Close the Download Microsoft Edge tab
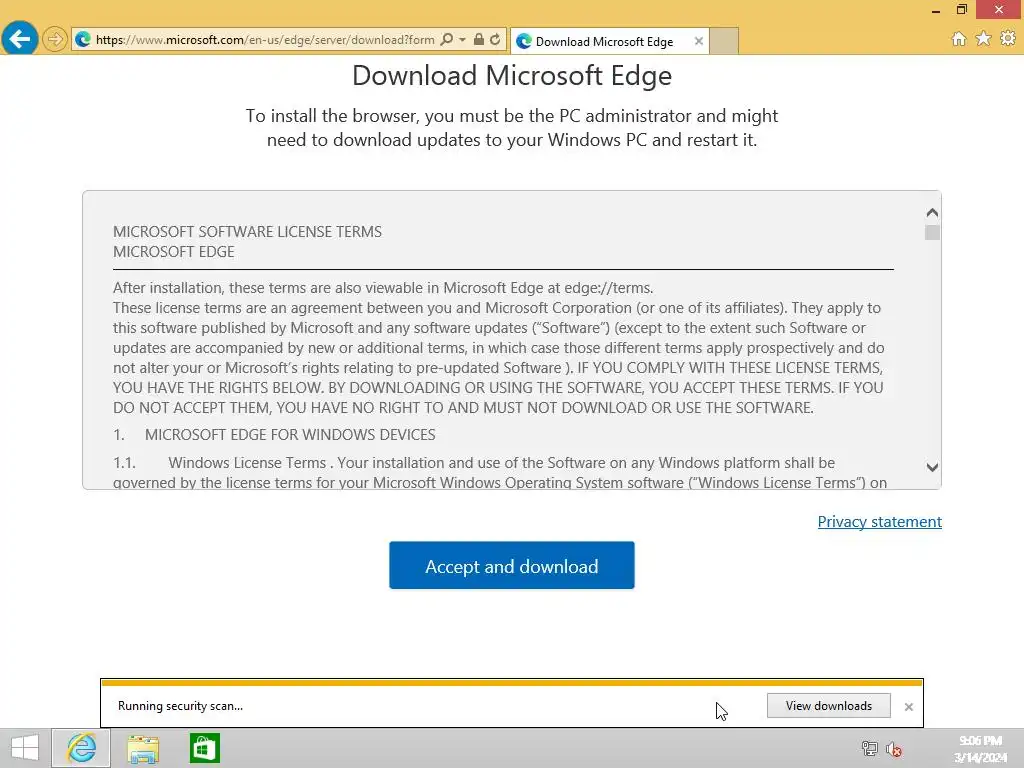 [699, 41]
